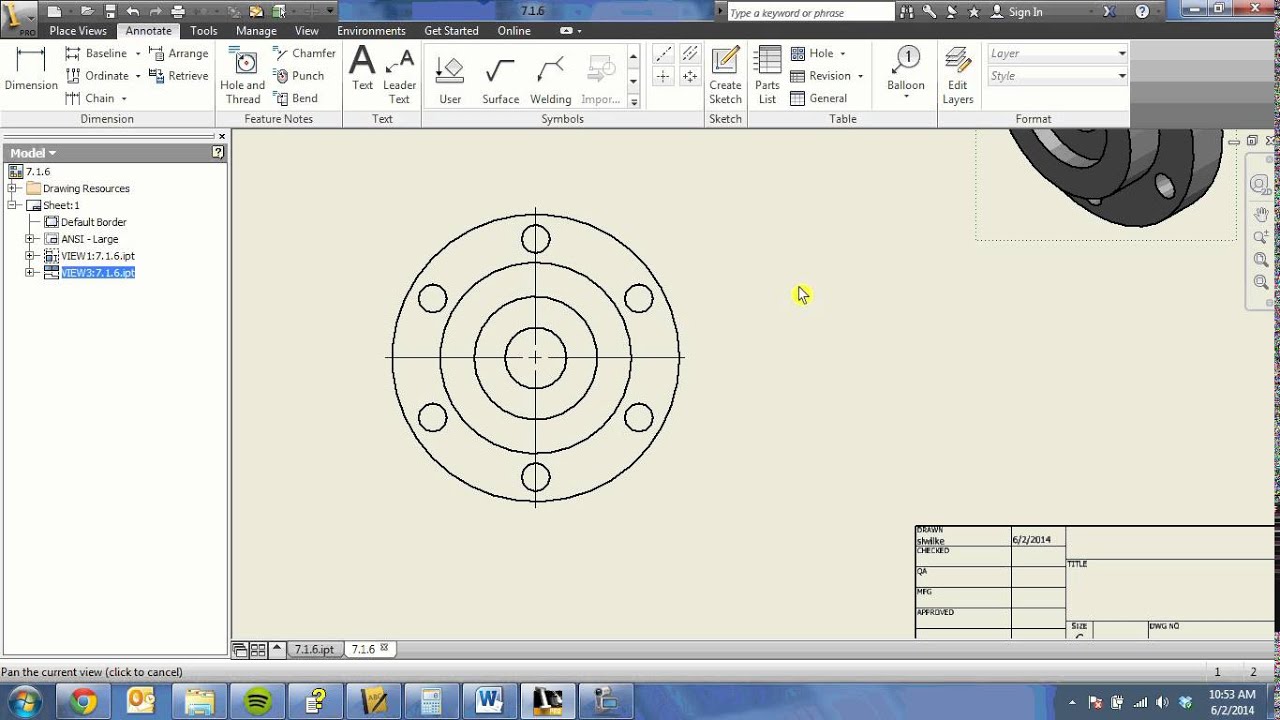
Task: Open Google Chrome from the taskbar
Action: 83,702
